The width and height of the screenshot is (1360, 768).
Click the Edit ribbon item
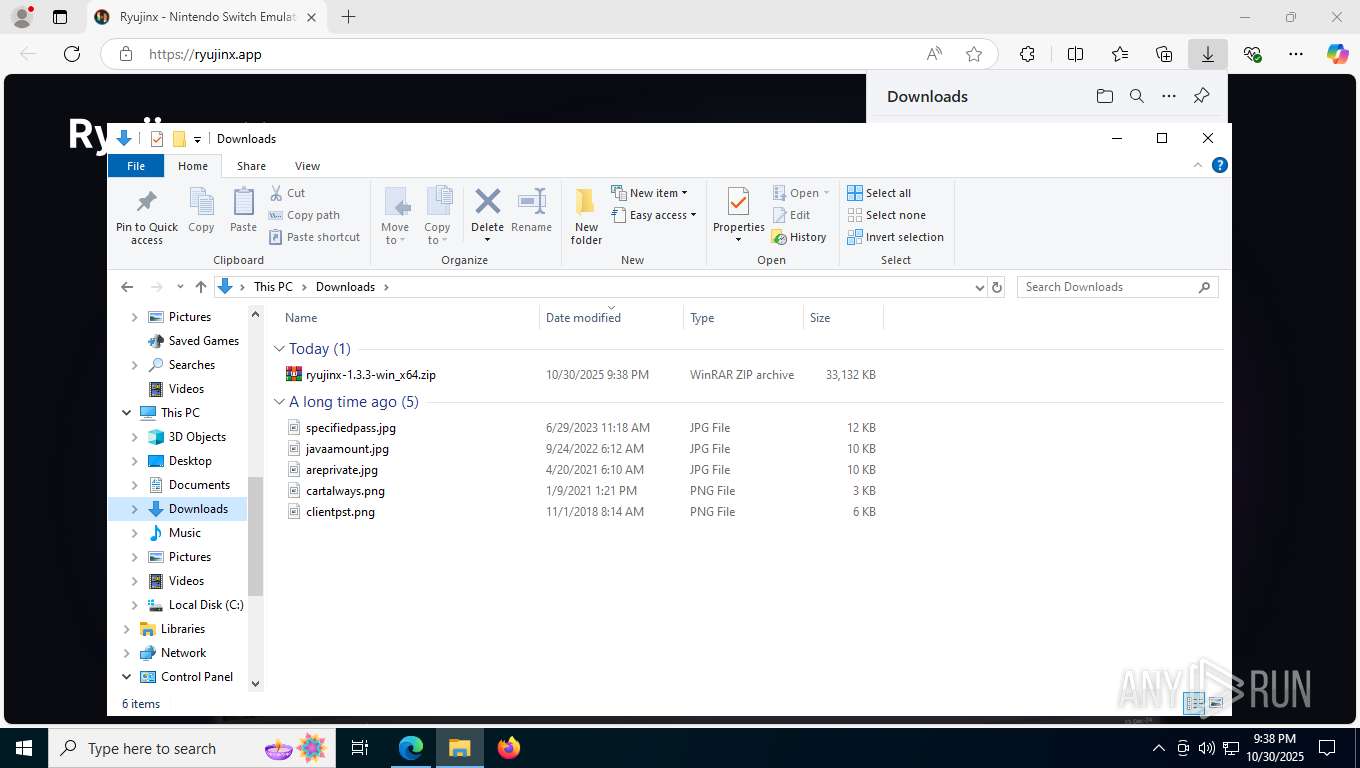[x=791, y=215]
